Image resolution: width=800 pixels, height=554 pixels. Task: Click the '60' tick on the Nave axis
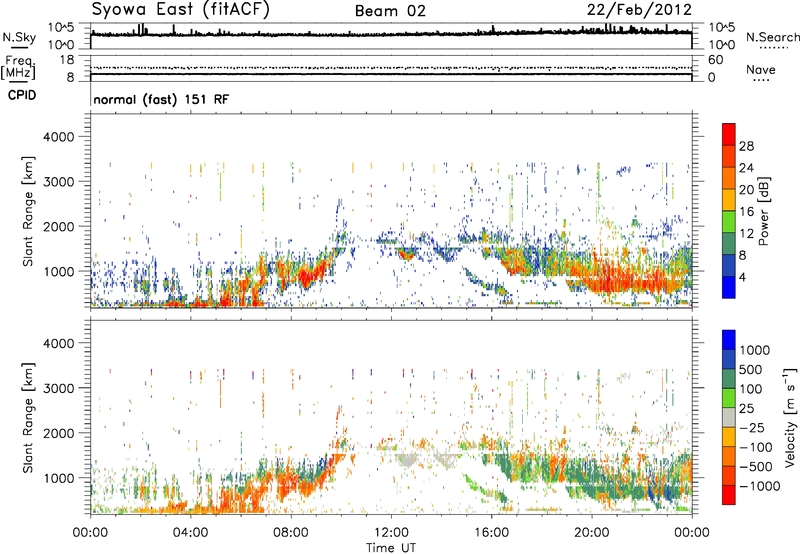[x=715, y=60]
